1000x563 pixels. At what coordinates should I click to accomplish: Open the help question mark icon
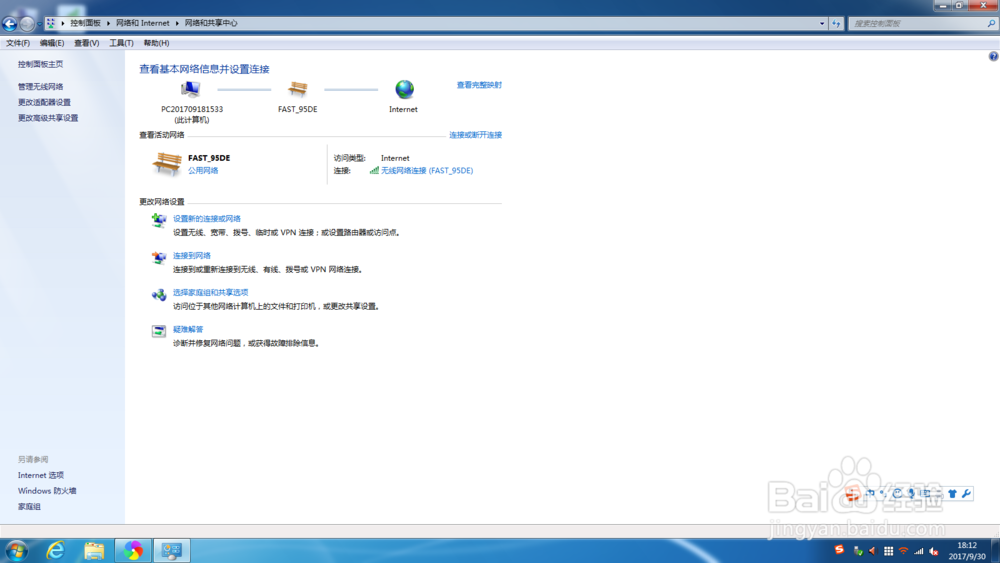[x=993, y=56]
